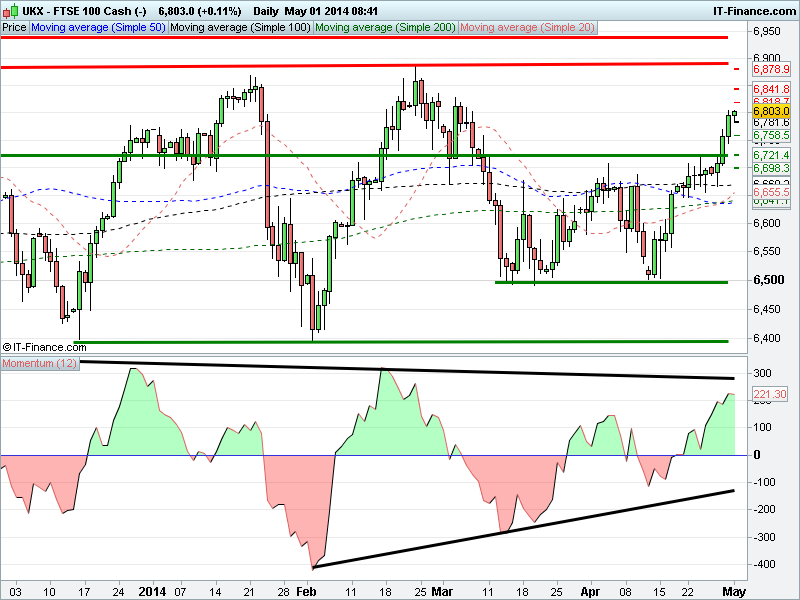Click the pink 6,655.5 price label
Image resolution: width=800 pixels, height=600 pixels.
point(771,191)
